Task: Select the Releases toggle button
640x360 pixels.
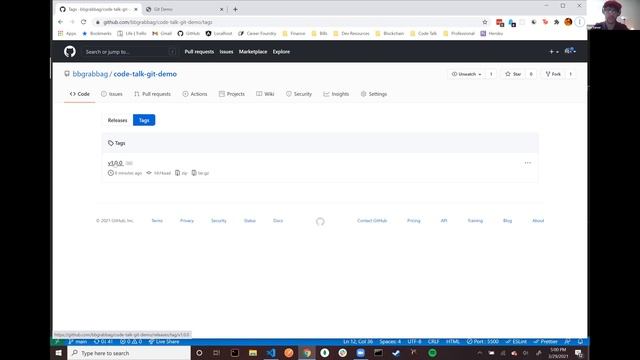Action: point(118,120)
